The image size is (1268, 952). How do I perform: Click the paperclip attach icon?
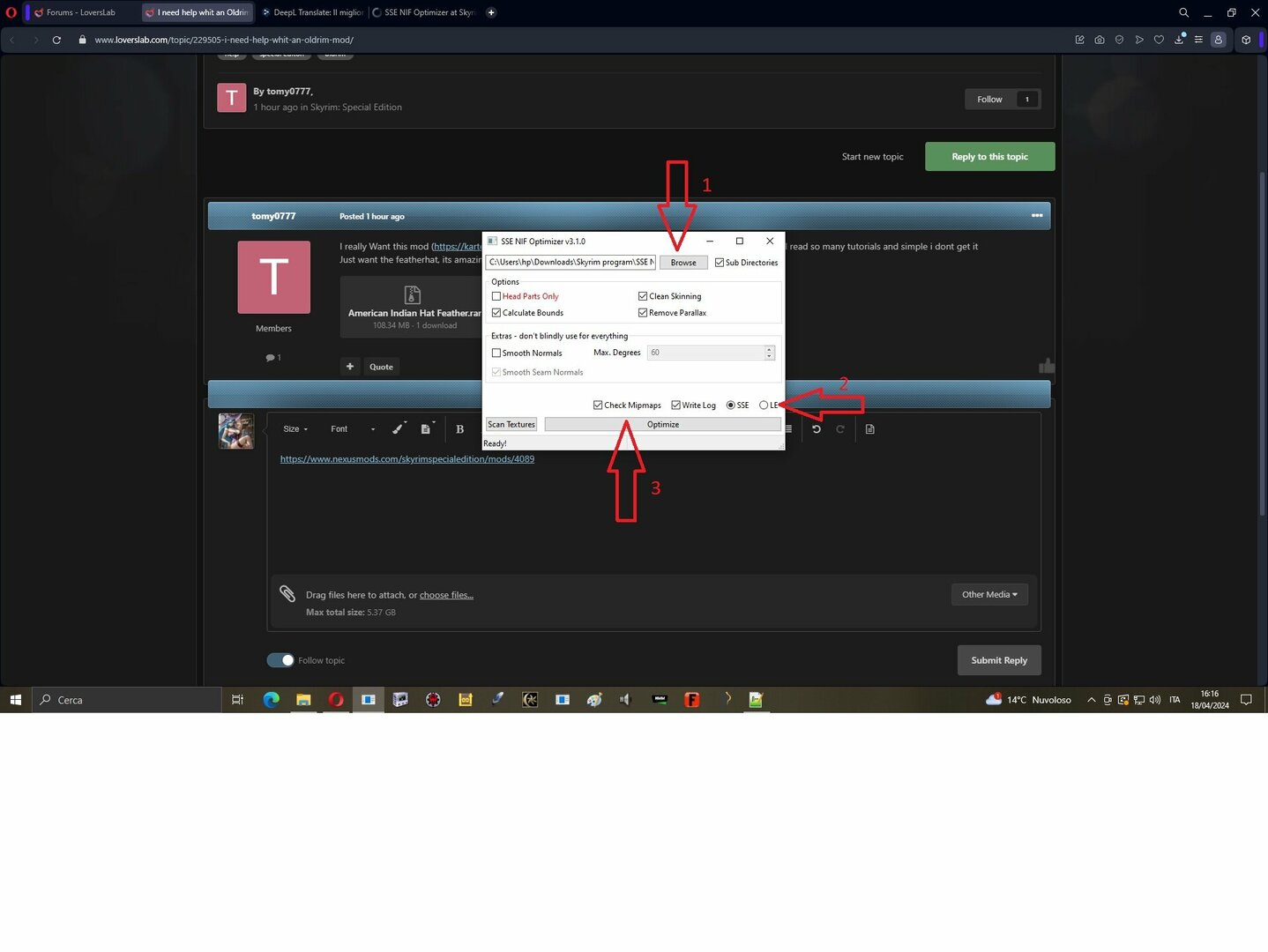point(287,593)
